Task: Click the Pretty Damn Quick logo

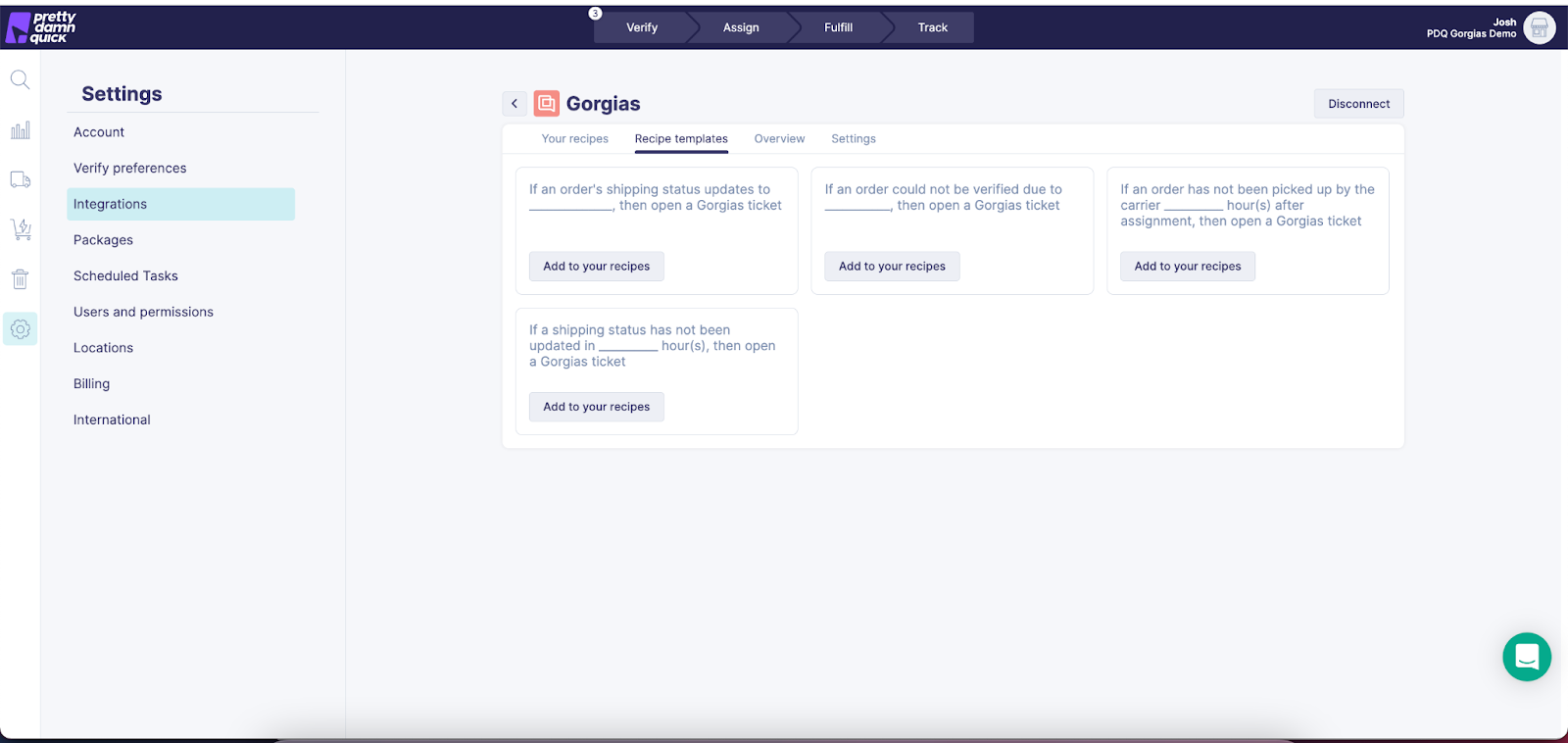Action: coord(41,27)
